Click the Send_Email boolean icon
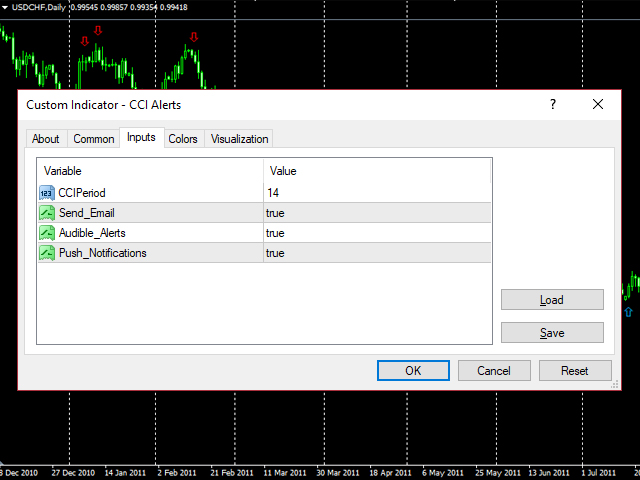 47,212
